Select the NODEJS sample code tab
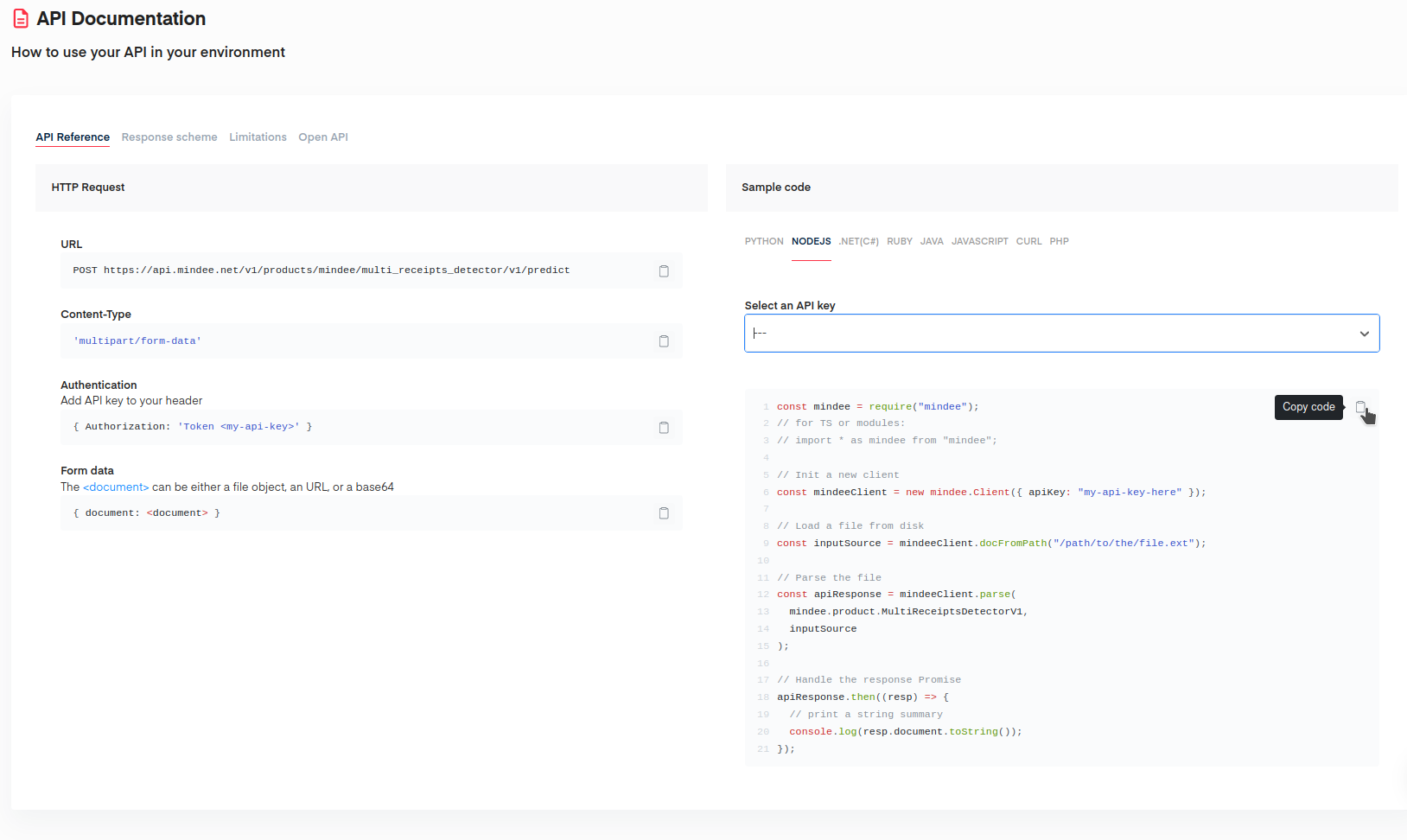Image resolution: width=1407 pixels, height=840 pixels. tap(811, 242)
